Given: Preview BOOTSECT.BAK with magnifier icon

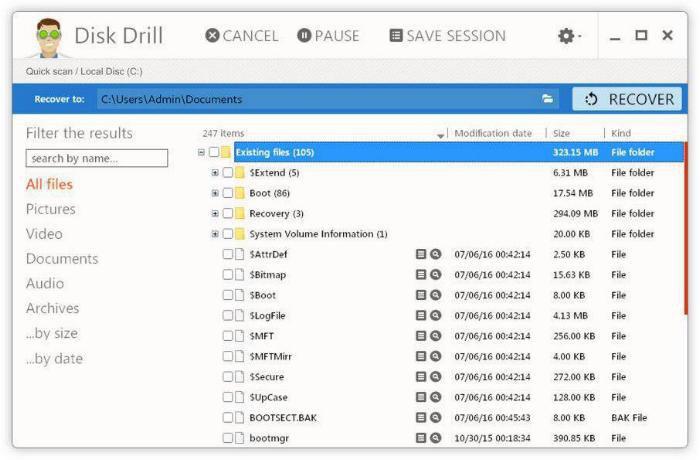Looking at the screenshot, I should pyautogui.click(x=436, y=417).
